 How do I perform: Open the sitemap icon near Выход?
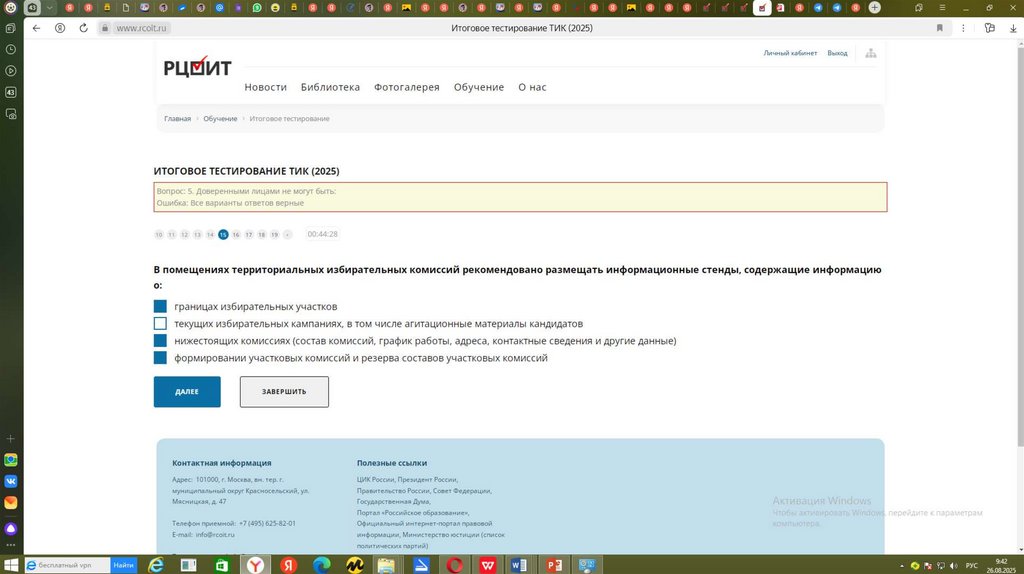pyautogui.click(x=871, y=53)
